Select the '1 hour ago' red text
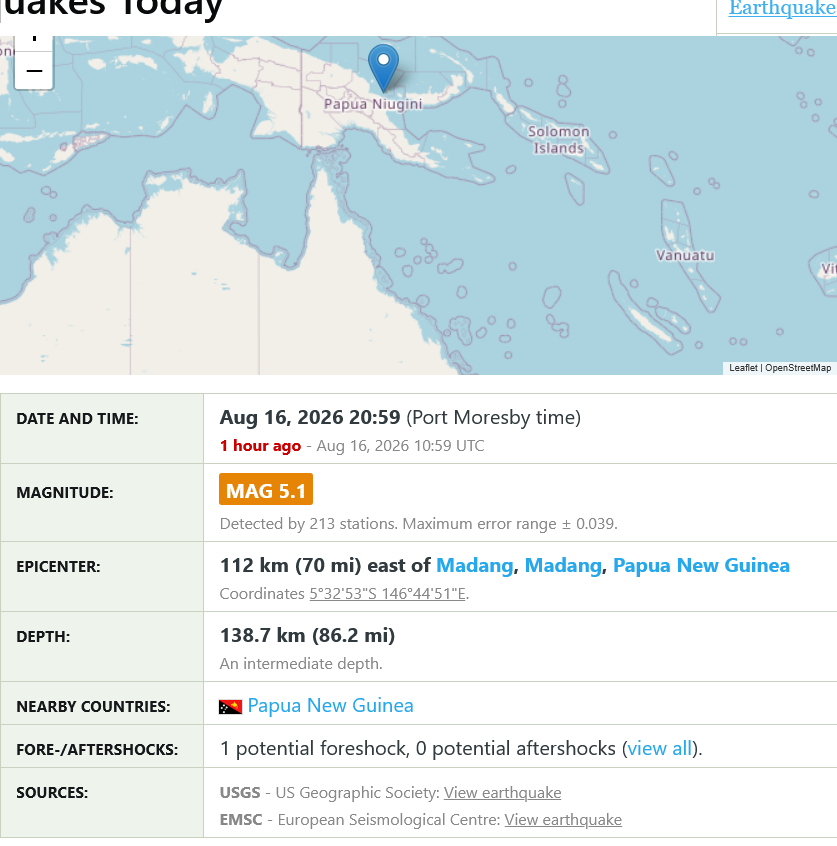This screenshot has height=846, width=837. tap(260, 446)
